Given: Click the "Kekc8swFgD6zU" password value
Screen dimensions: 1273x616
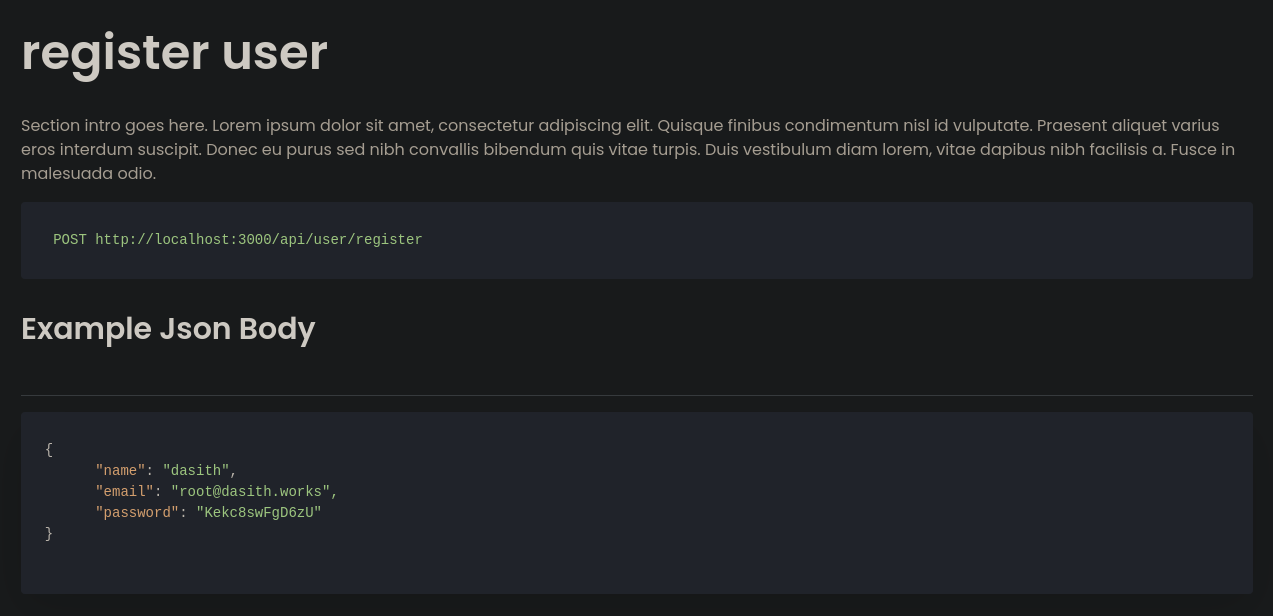Looking at the screenshot, I should coord(259,512).
